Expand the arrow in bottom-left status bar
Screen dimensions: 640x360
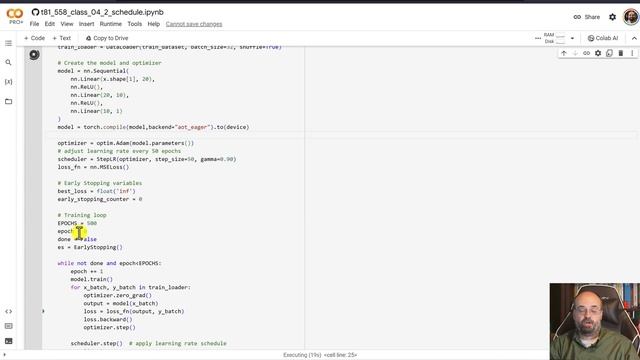pyautogui.click(x=4, y=355)
